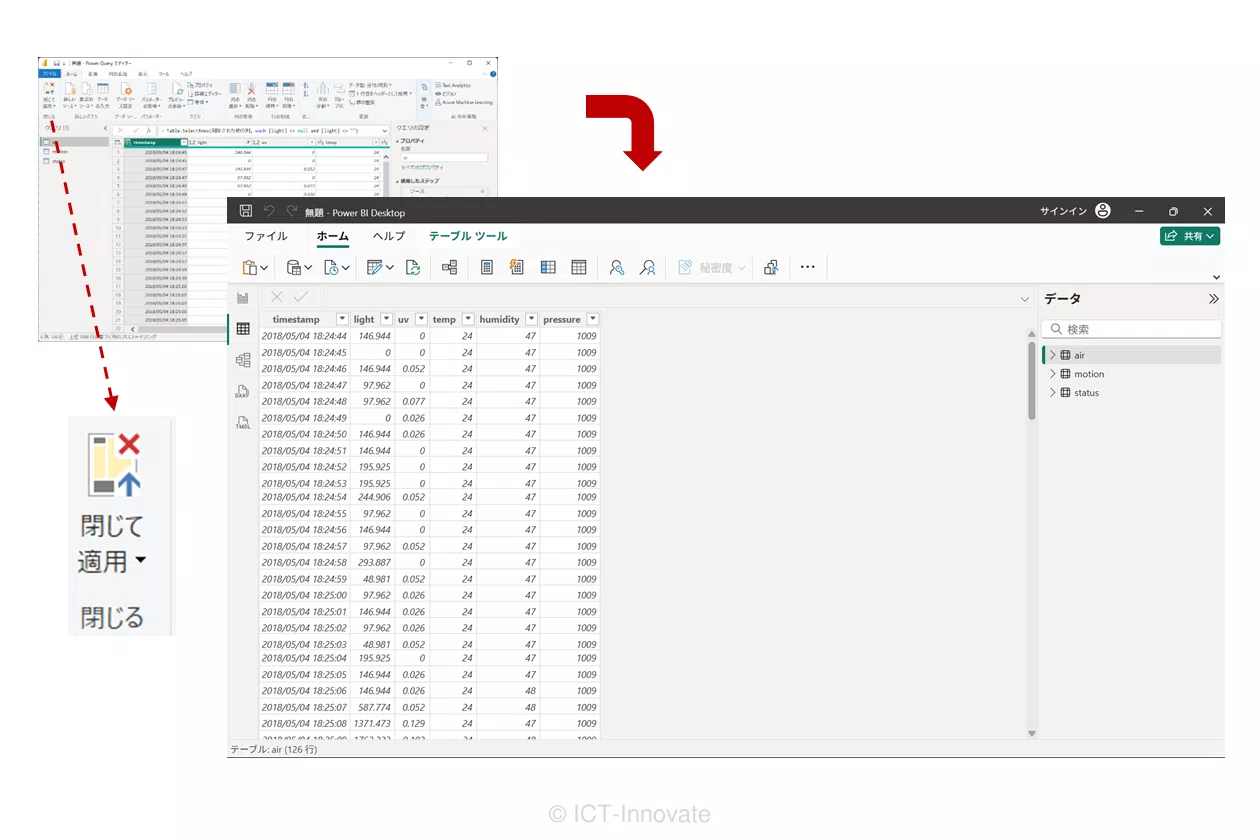1260x840 pixels.
Task: Click the Publish icon in Power BI ribbon
Action: tap(771, 267)
